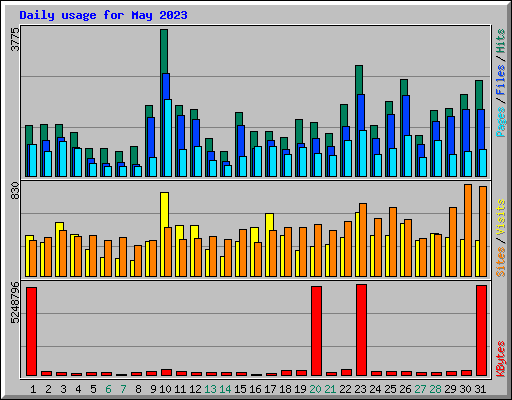
Task: Click the yellow Visits bar for day 10
Action: (164, 210)
